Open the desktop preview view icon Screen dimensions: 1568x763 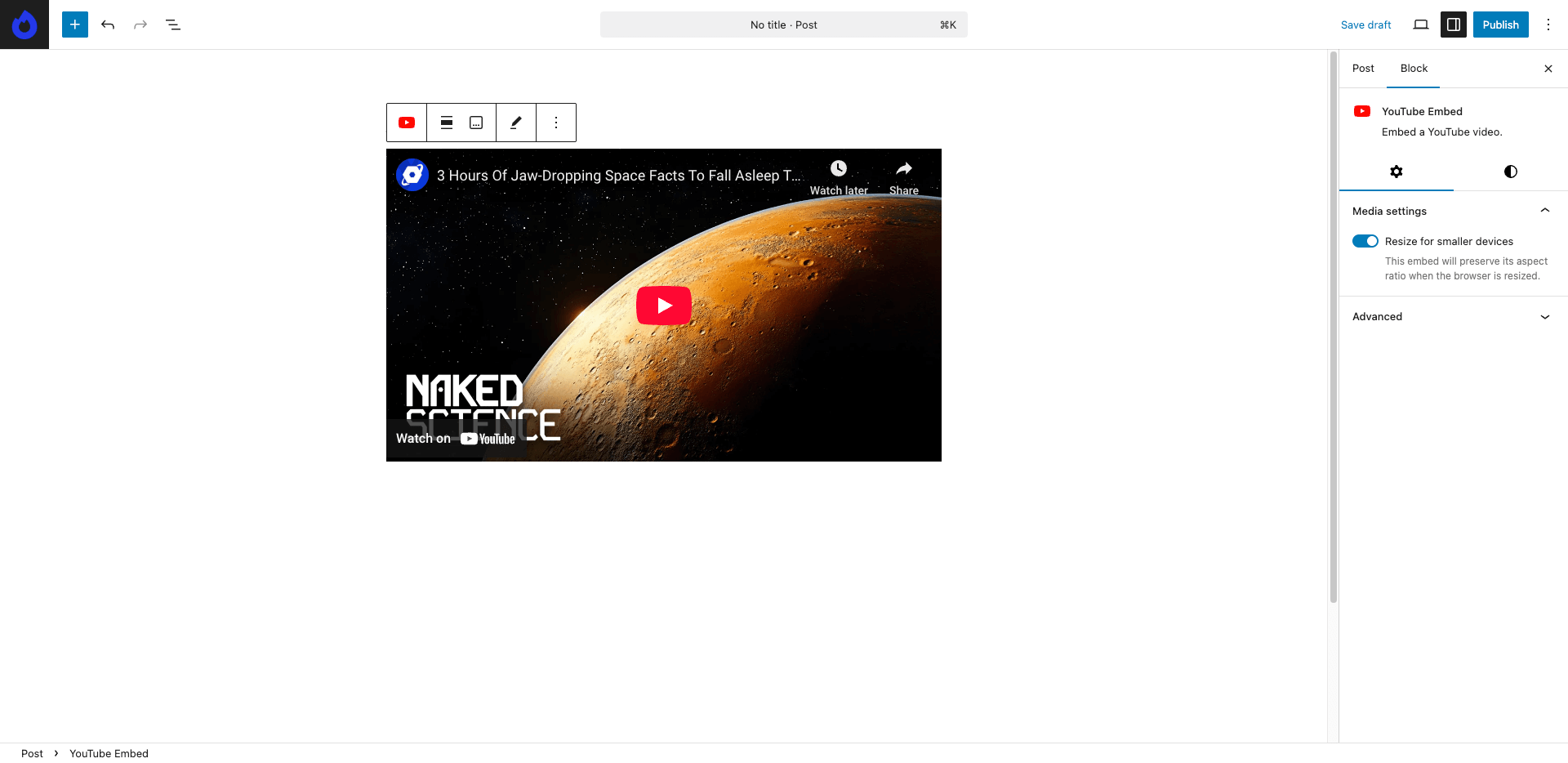[1421, 25]
